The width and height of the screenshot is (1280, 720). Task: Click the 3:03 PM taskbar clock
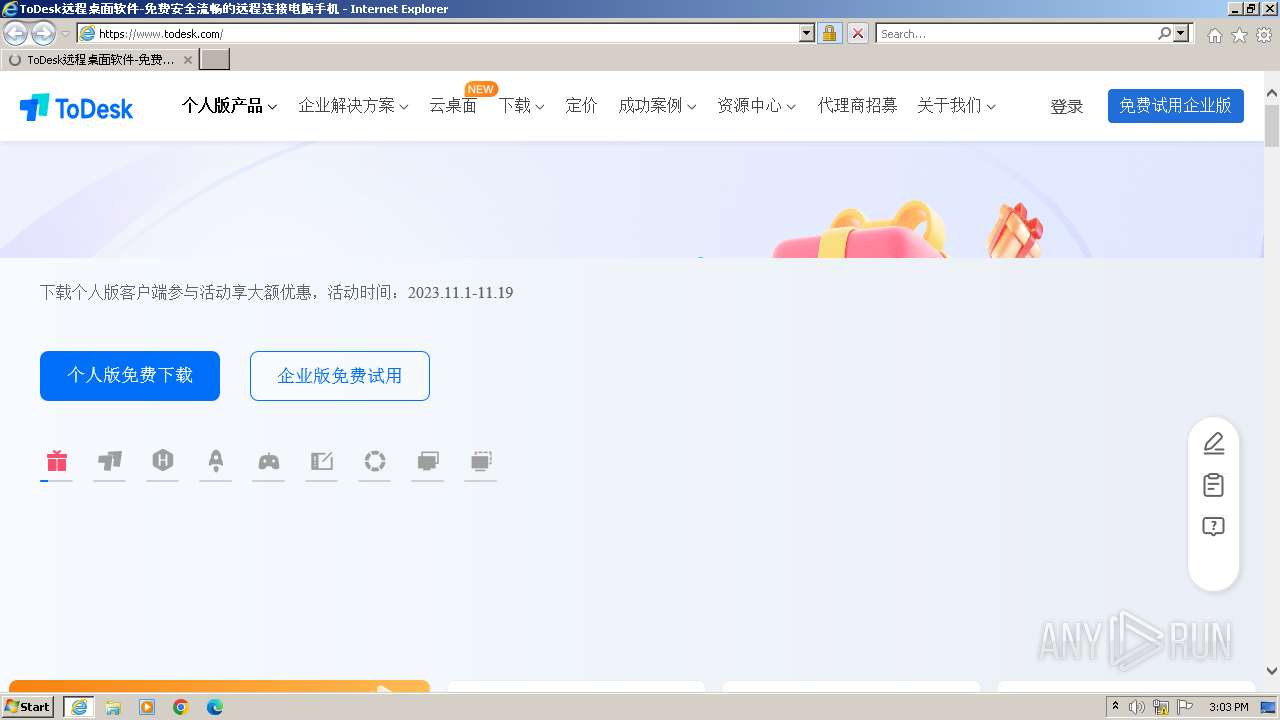coord(1228,707)
